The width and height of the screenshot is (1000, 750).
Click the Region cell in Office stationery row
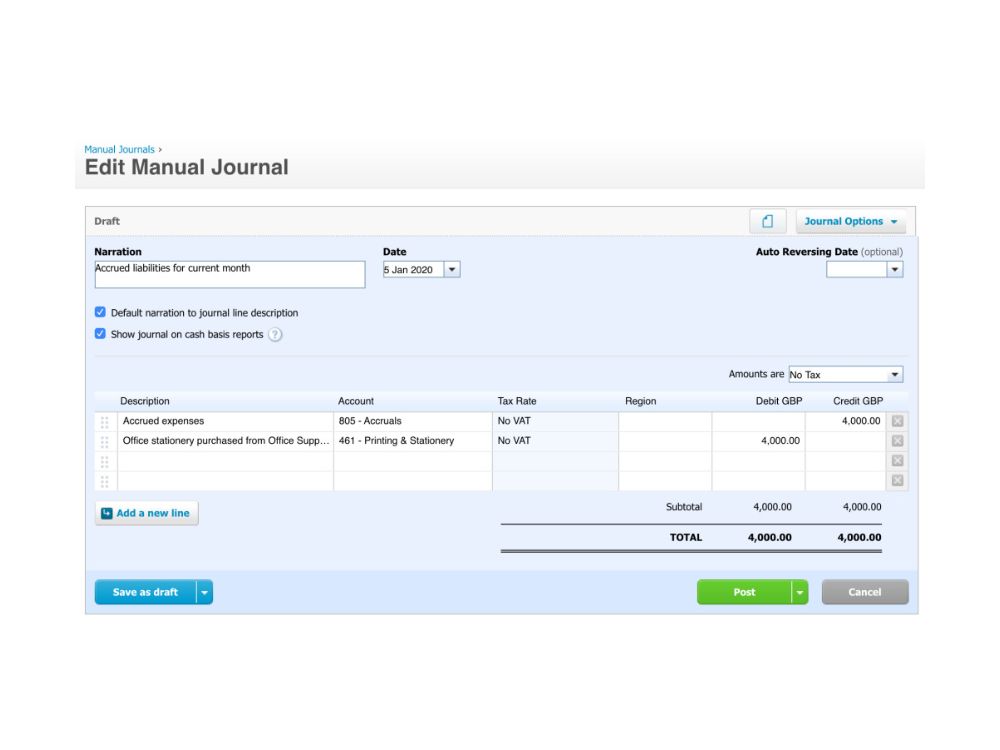point(665,441)
